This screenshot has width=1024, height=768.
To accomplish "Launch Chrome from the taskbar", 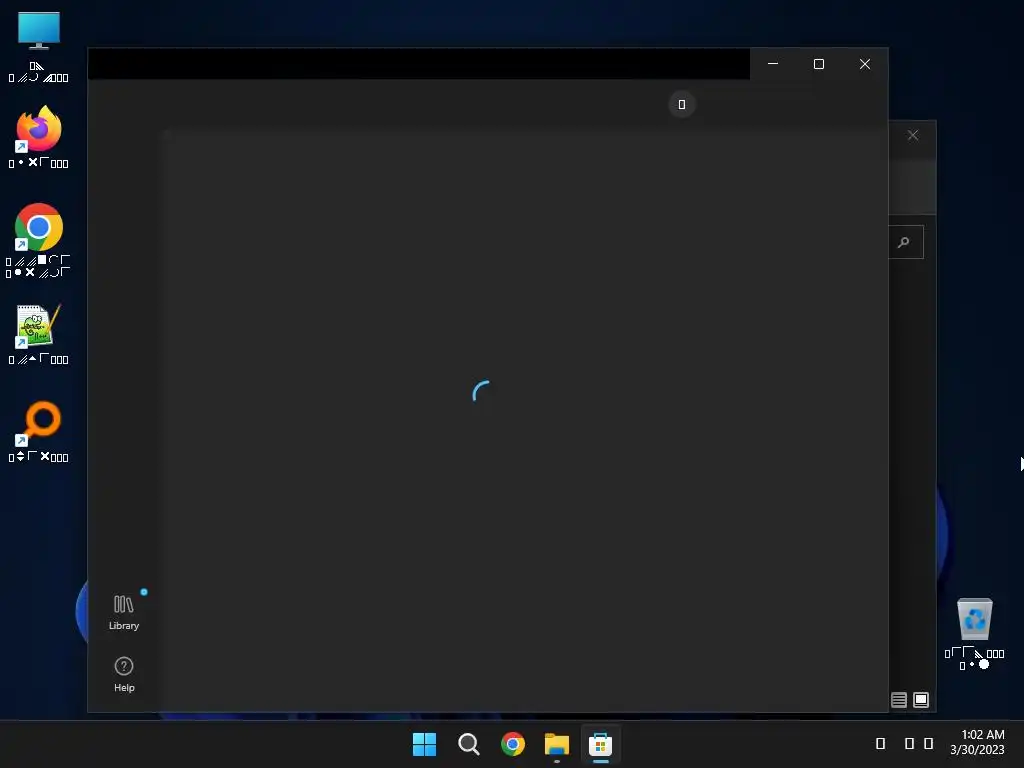I will click(513, 744).
